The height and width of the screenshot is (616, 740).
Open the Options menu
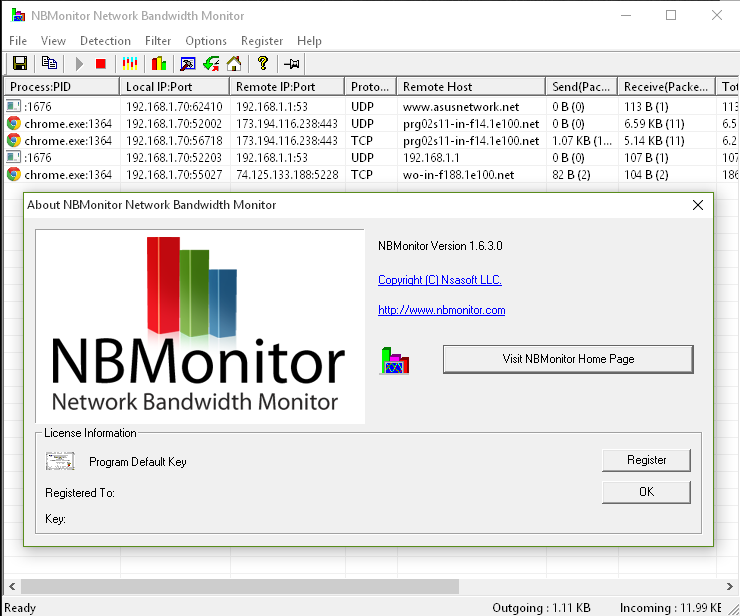[206, 41]
